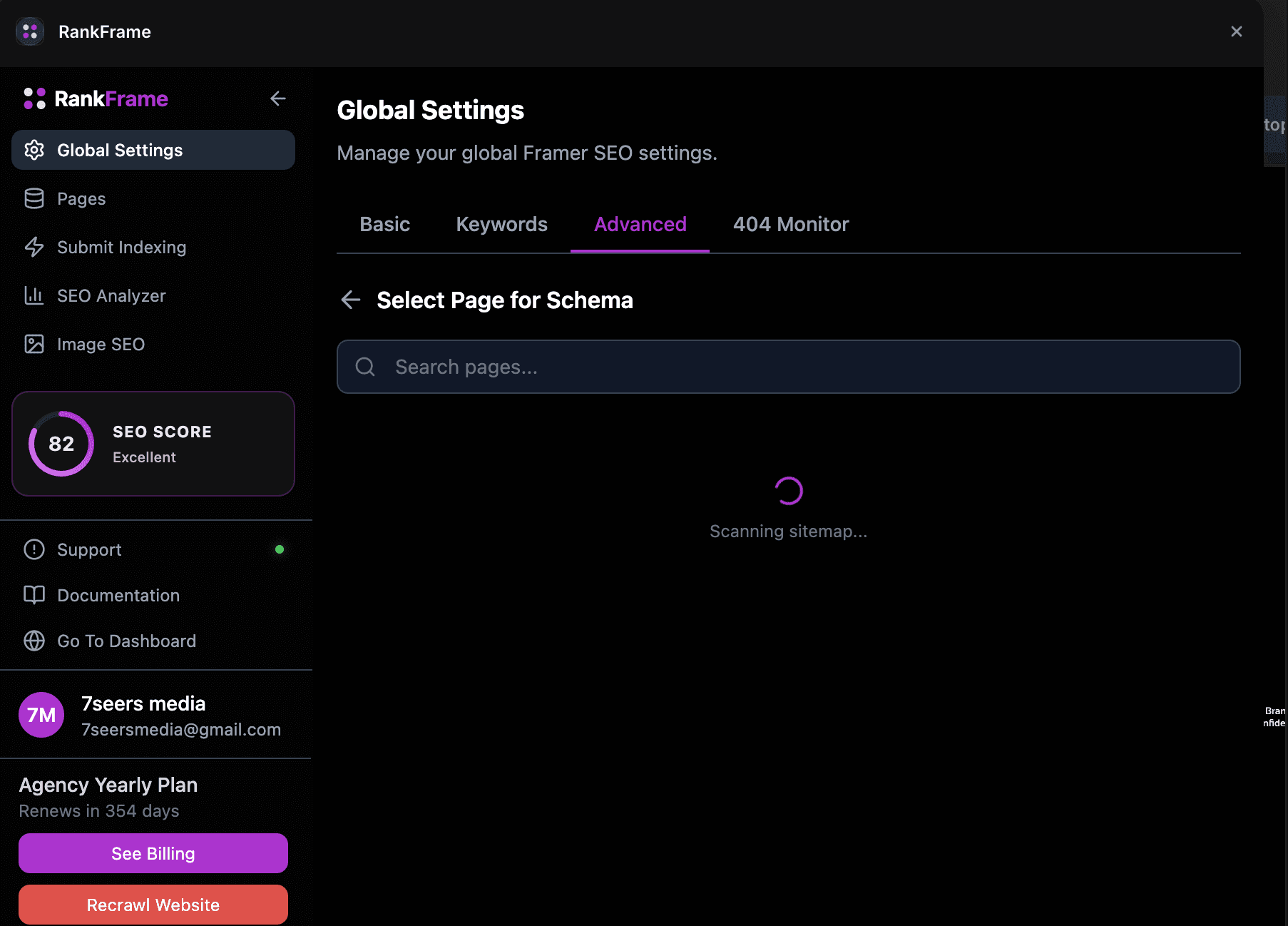Click the 7seers media account name
Screen dimensions: 1288x926
(143, 703)
